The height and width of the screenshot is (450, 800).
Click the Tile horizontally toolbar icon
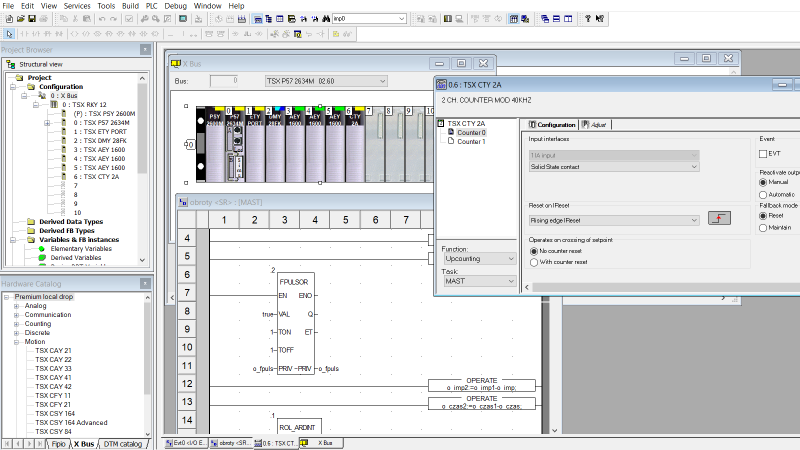pos(556,19)
